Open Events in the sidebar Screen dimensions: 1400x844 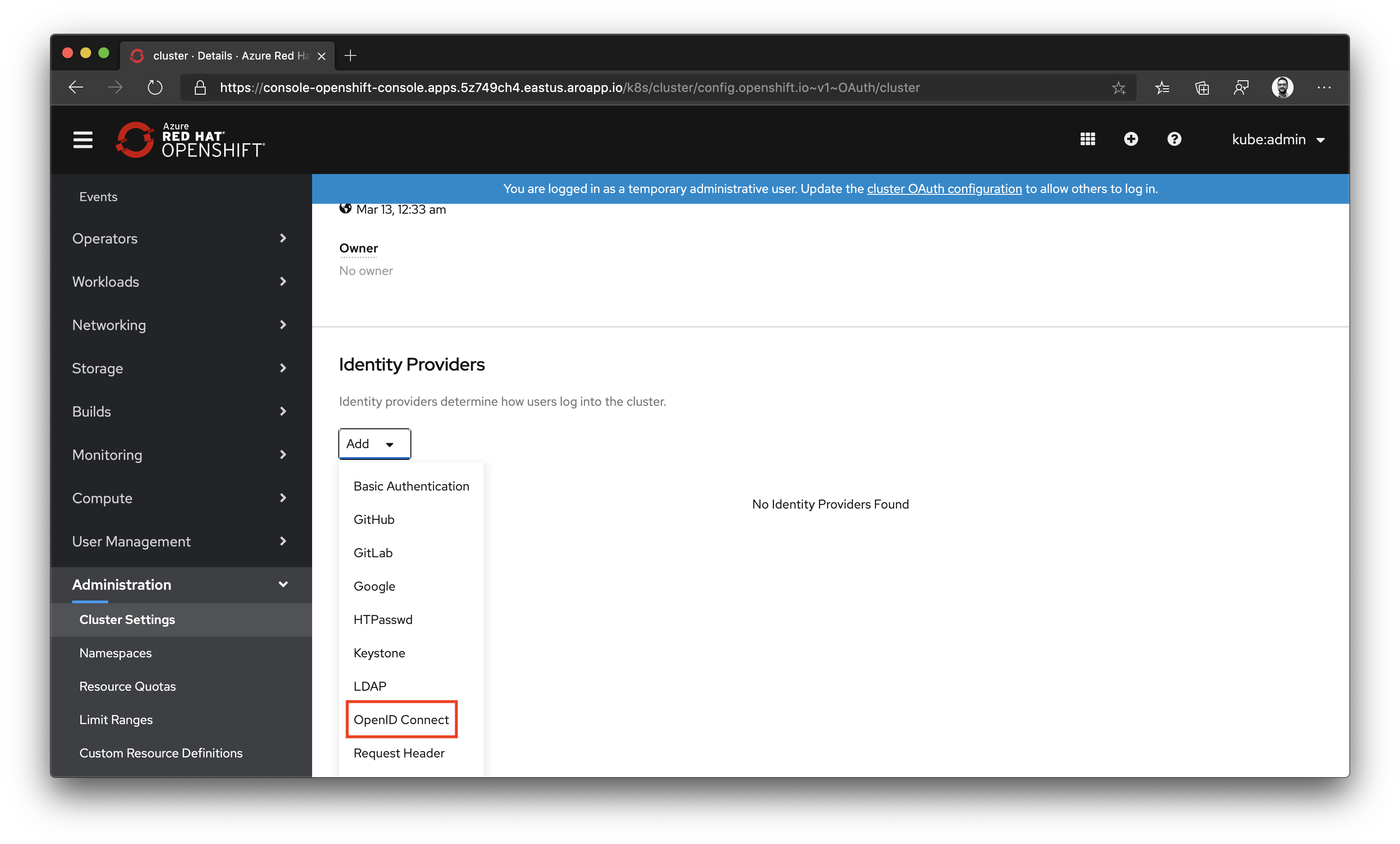pyautogui.click(x=181, y=197)
